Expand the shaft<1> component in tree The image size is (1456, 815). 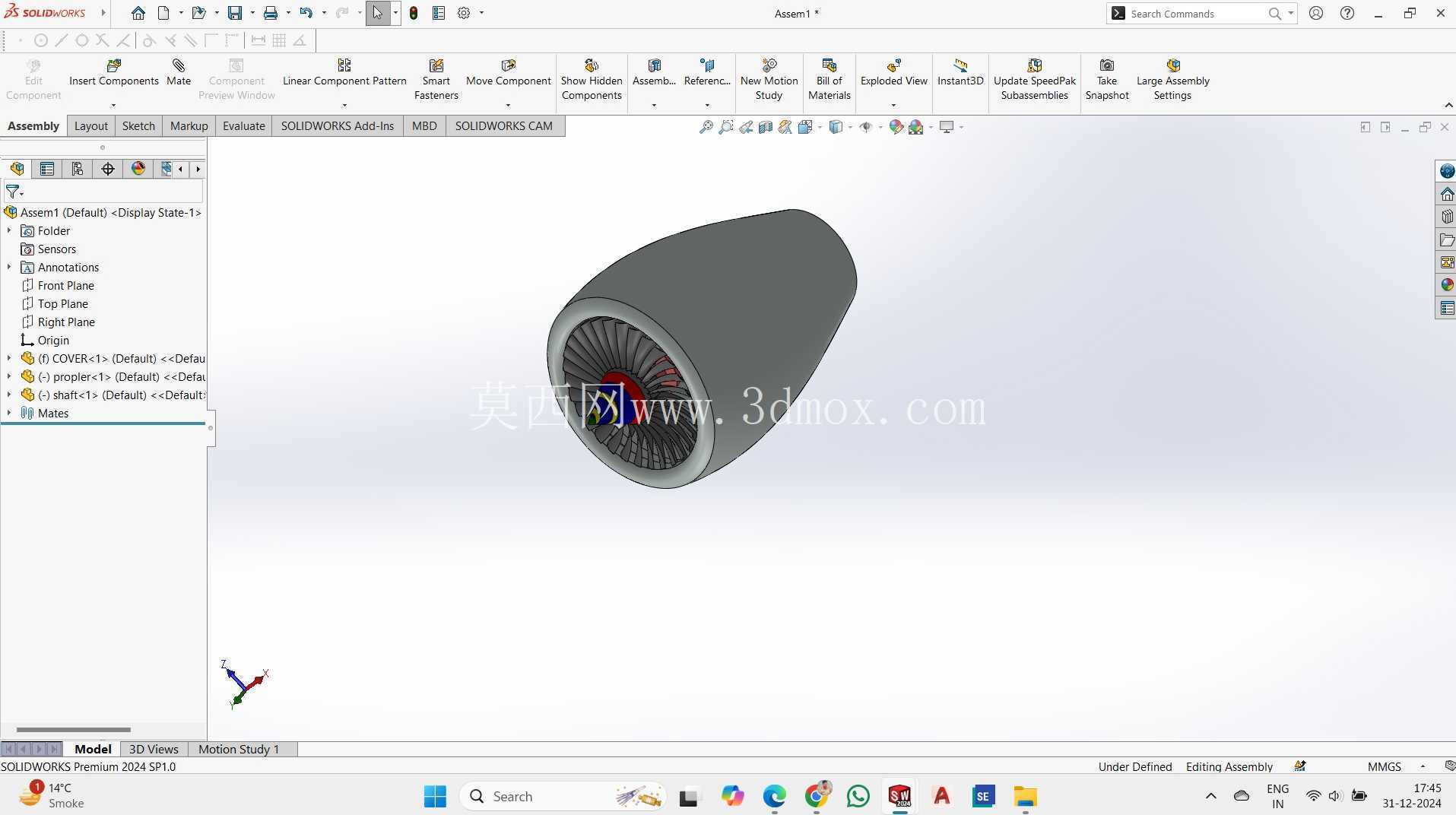(x=9, y=395)
